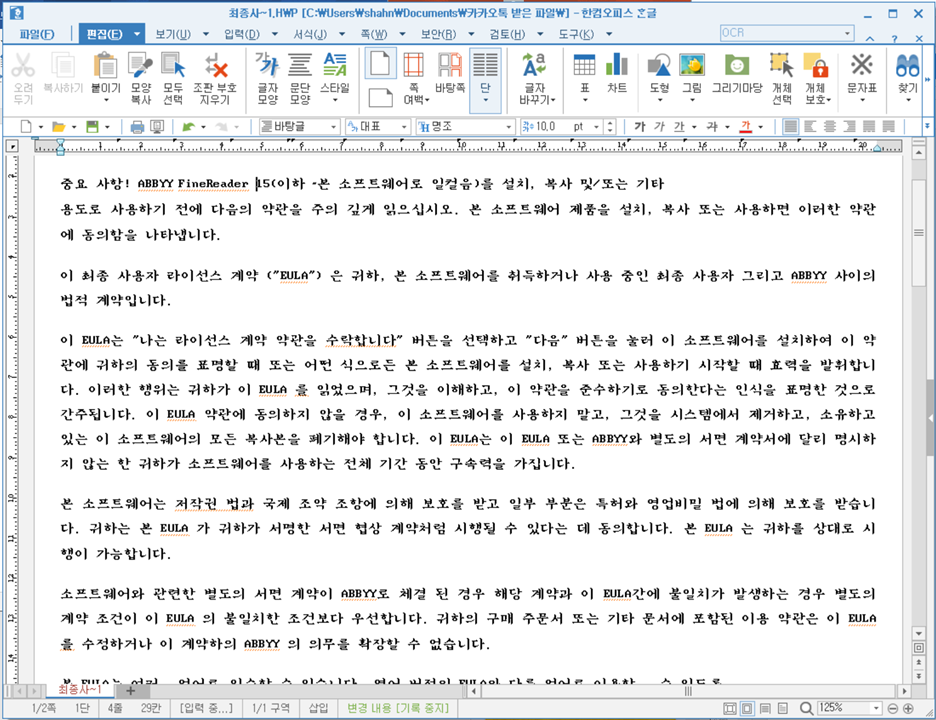
Task: Open the Clip art (그리기마당) icon
Action: [x=737, y=64]
